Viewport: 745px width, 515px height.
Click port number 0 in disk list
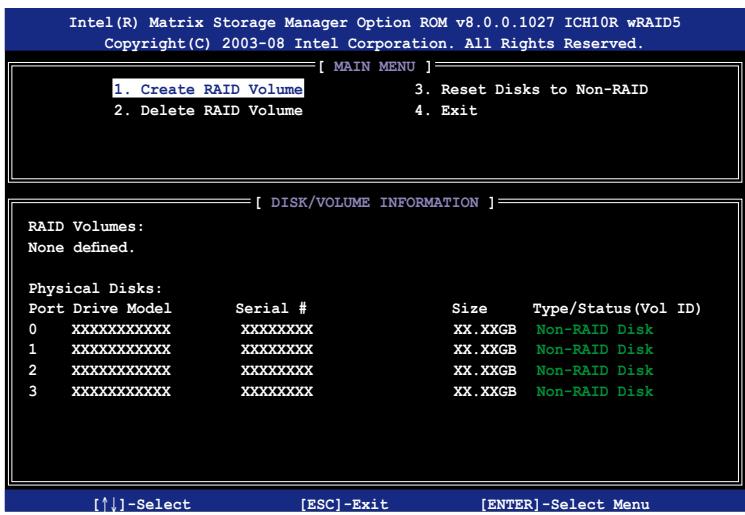pos(32,329)
